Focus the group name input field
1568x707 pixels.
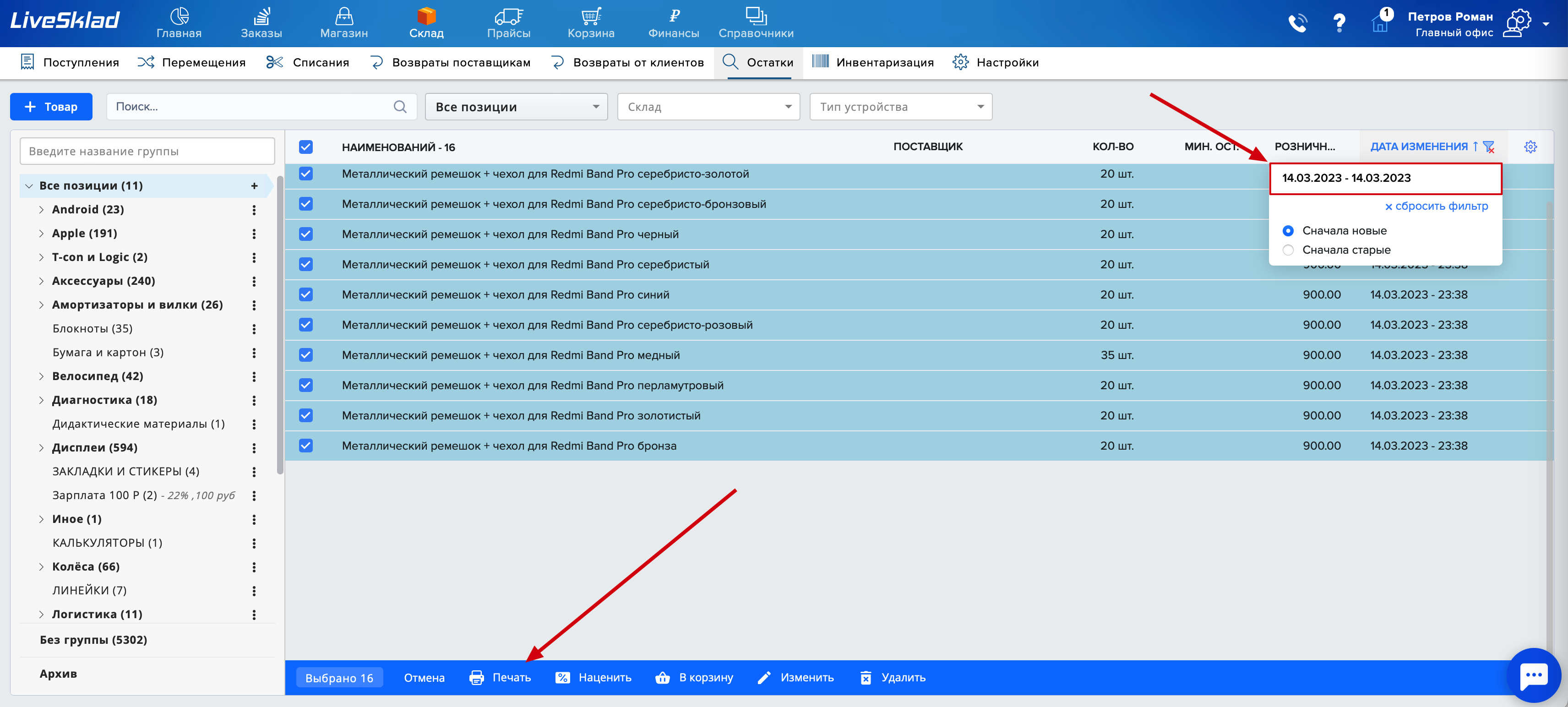point(147,151)
